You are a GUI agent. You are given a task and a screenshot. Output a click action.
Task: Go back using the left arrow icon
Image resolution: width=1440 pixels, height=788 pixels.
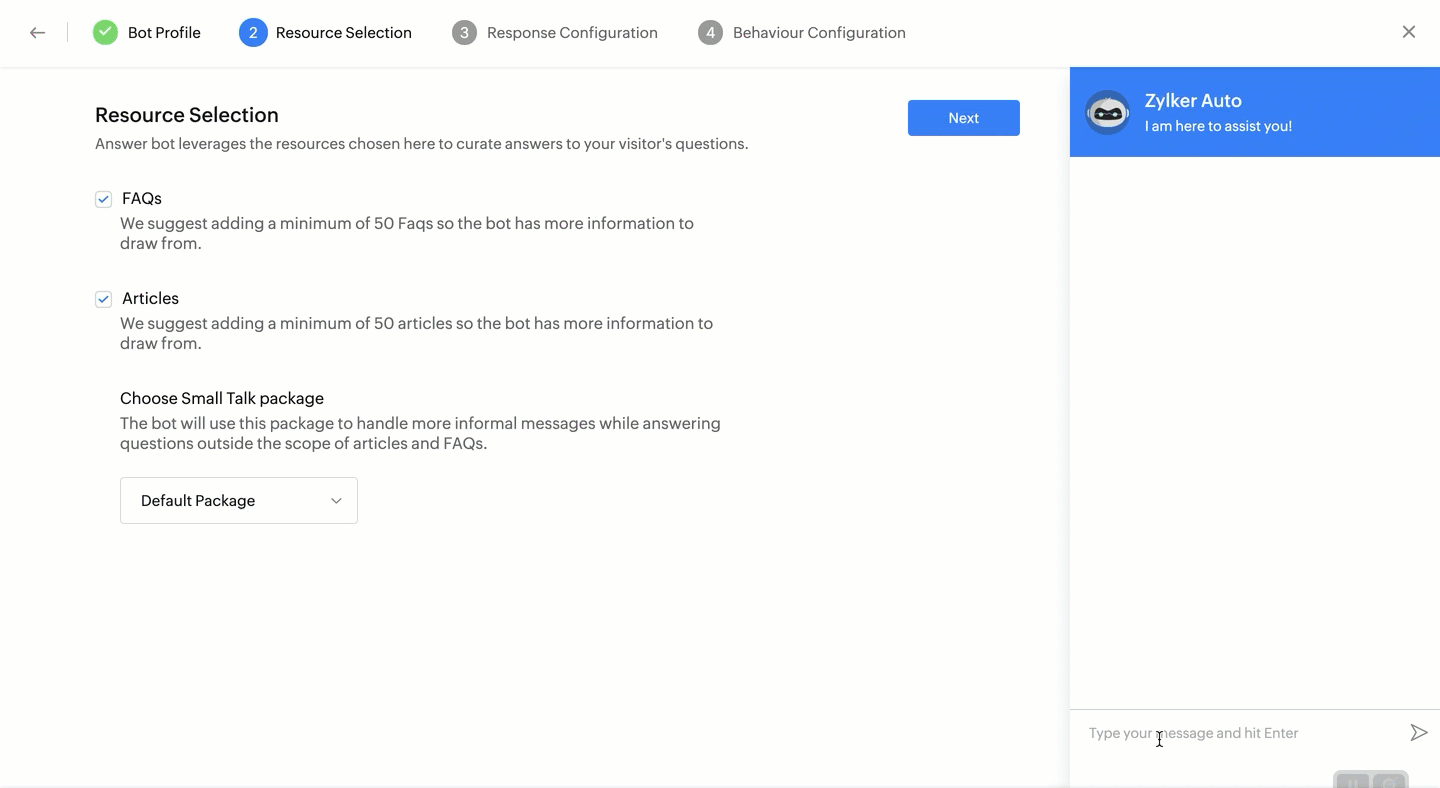coord(37,33)
